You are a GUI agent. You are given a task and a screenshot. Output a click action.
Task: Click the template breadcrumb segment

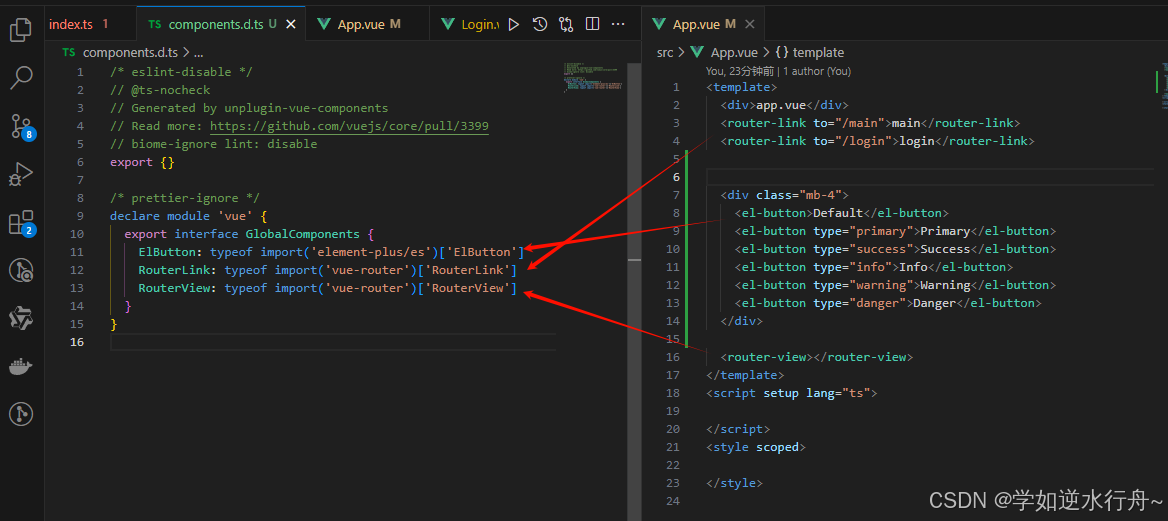[x=818, y=53]
